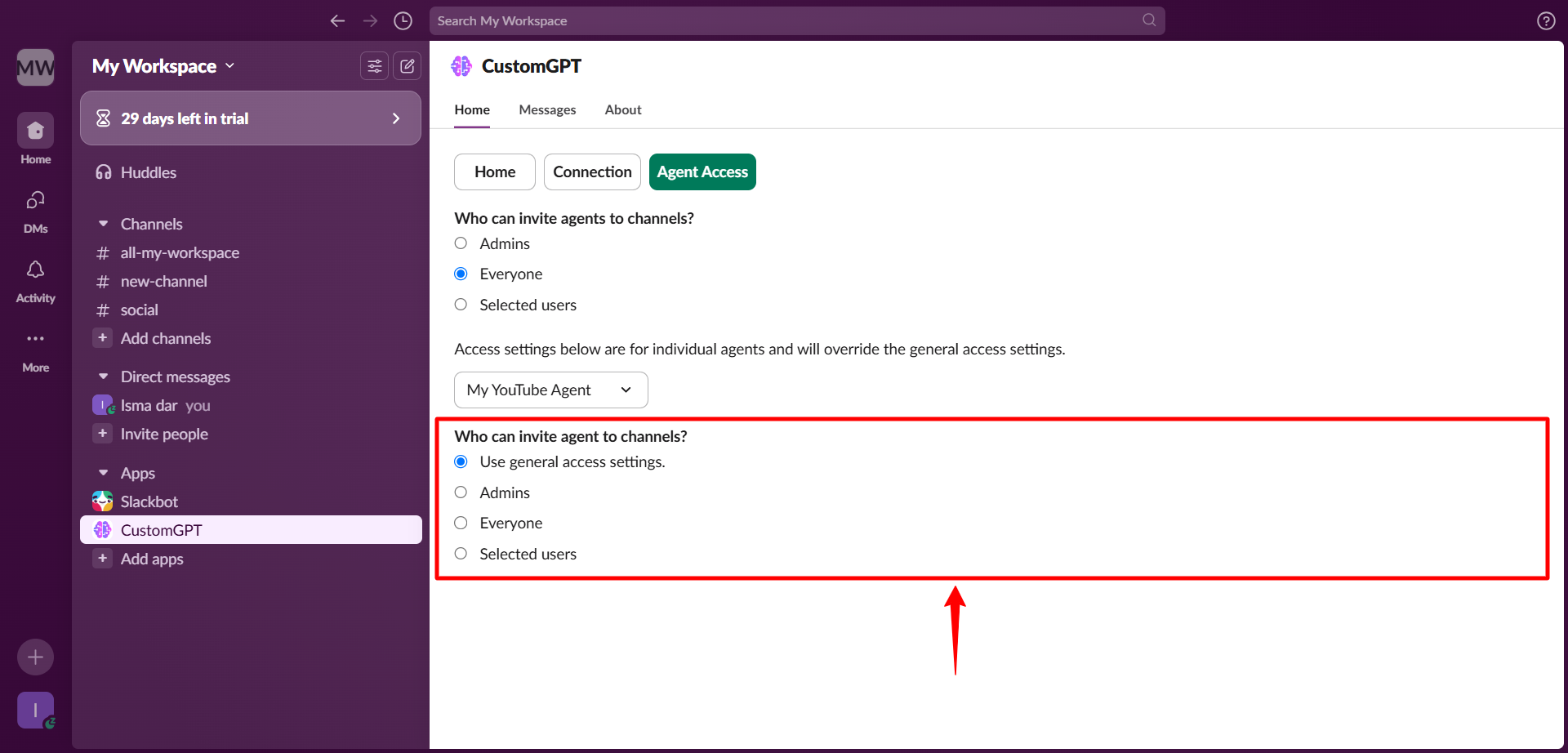Click 29 days left in trial banner
This screenshot has width=1568, height=753.
coord(250,118)
